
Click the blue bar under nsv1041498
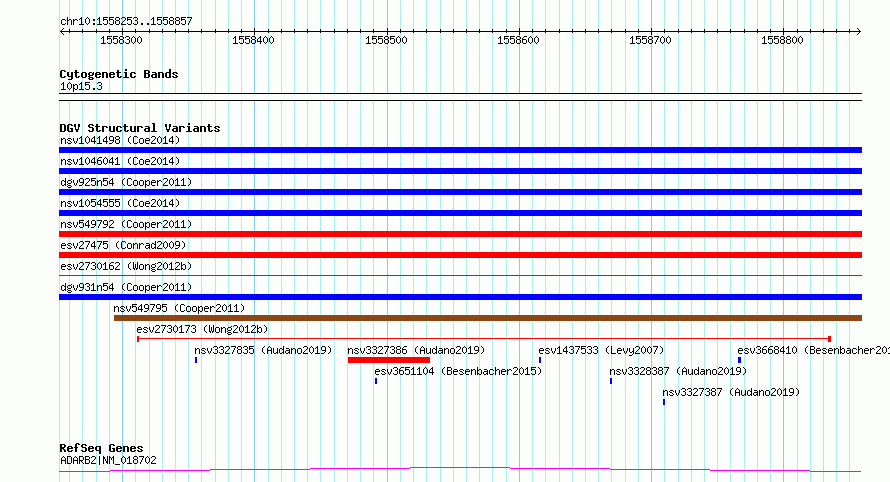pyautogui.click(x=460, y=150)
